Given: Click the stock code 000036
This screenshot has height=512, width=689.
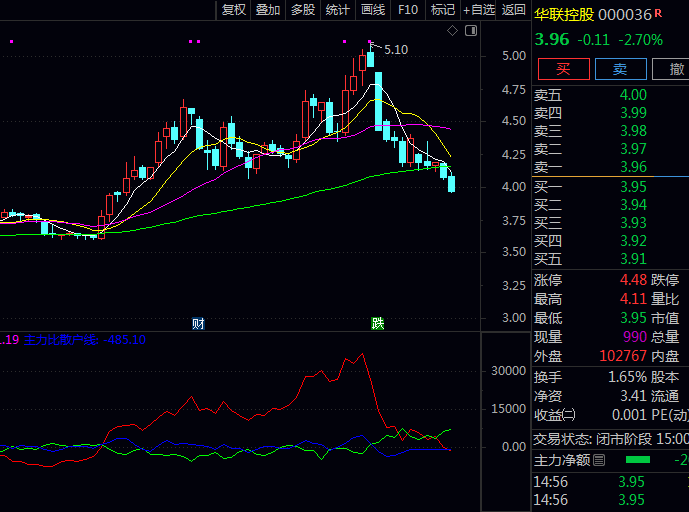Looking at the screenshot, I should tap(625, 15).
